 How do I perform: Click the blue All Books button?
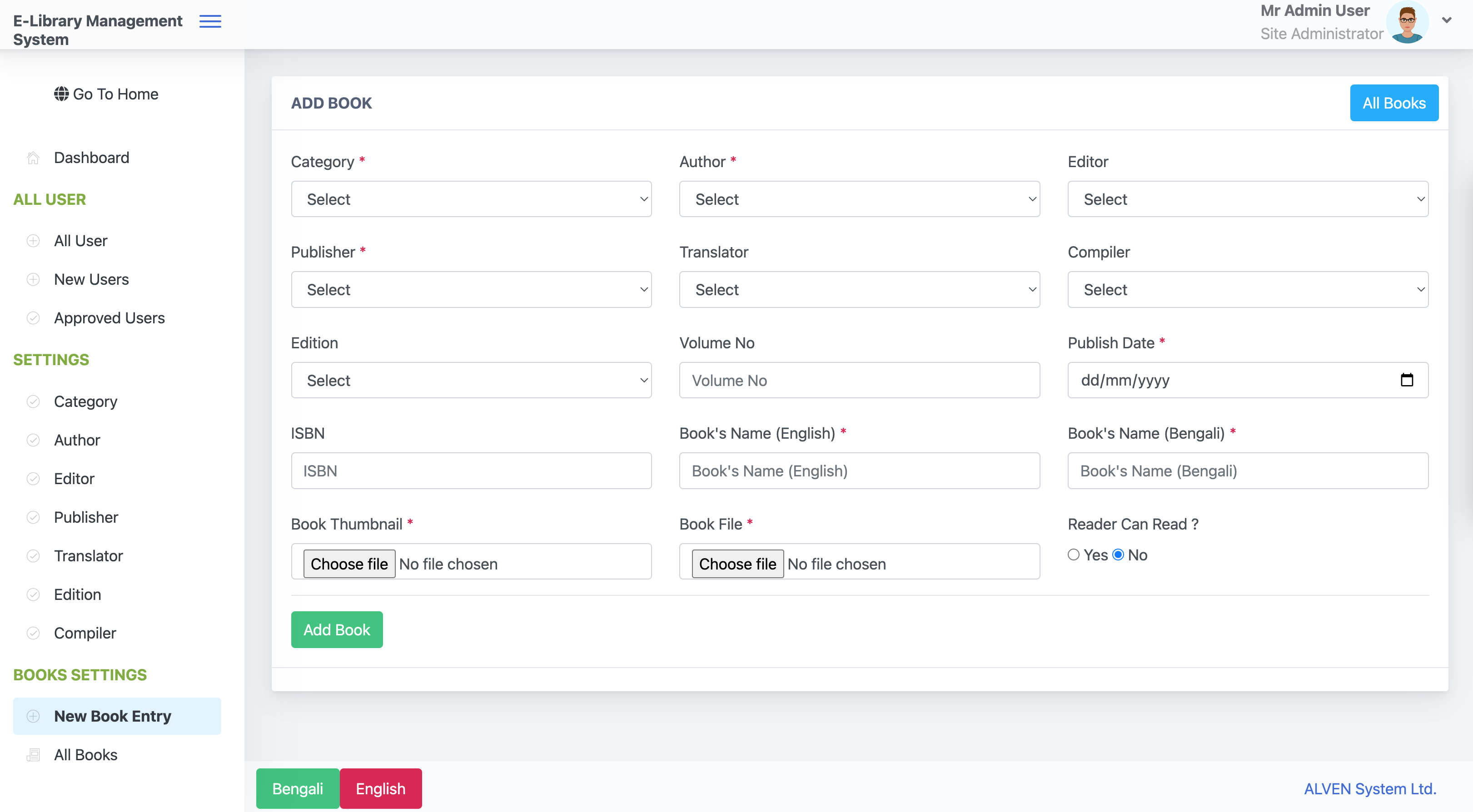point(1394,103)
